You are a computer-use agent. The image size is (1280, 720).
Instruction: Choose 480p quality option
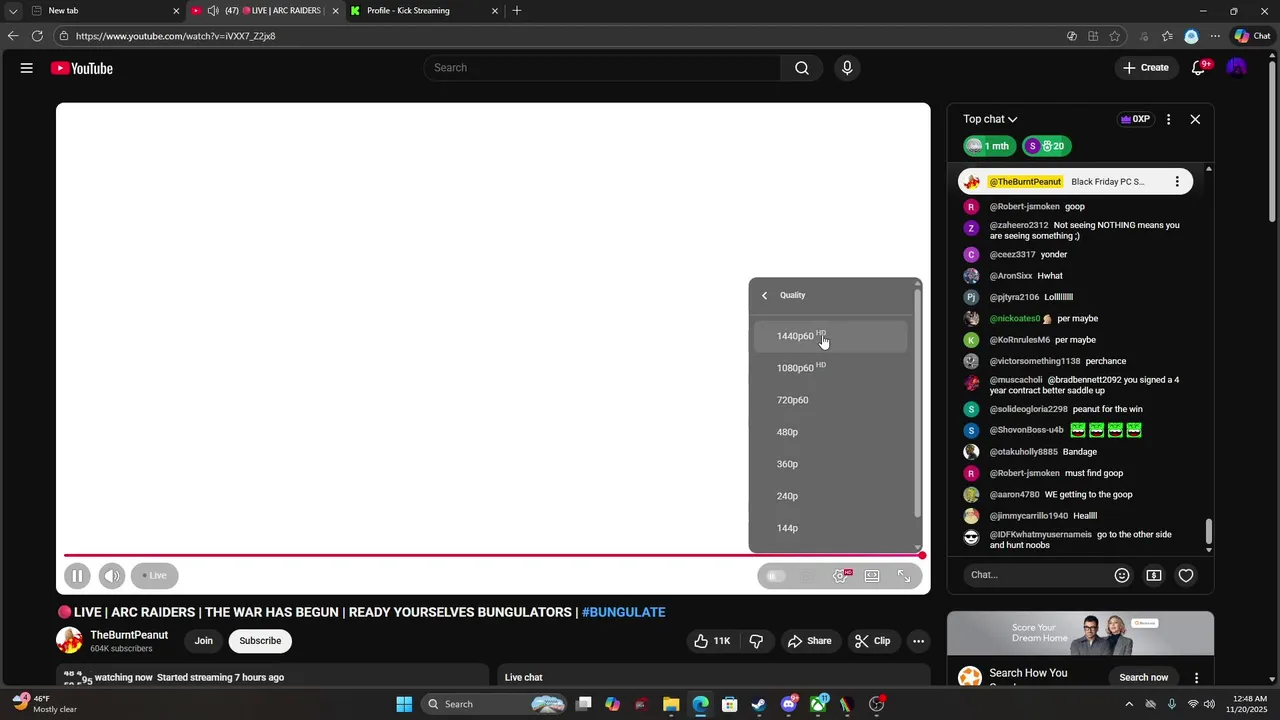pyautogui.click(x=831, y=432)
